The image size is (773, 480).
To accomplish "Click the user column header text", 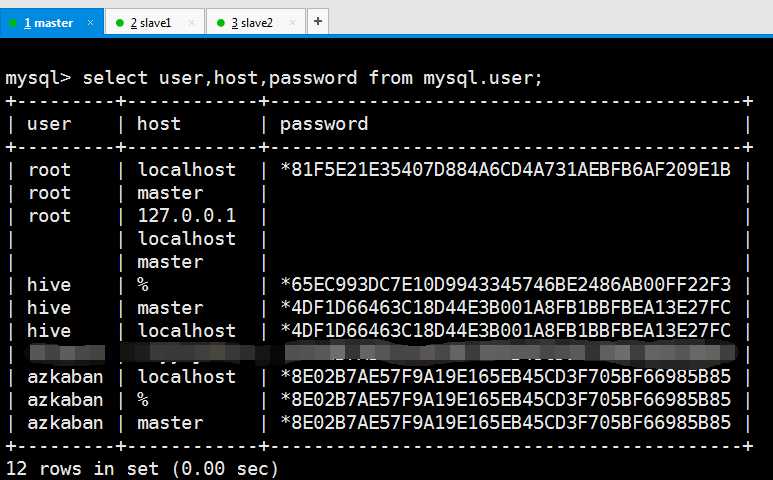I will click(x=49, y=124).
